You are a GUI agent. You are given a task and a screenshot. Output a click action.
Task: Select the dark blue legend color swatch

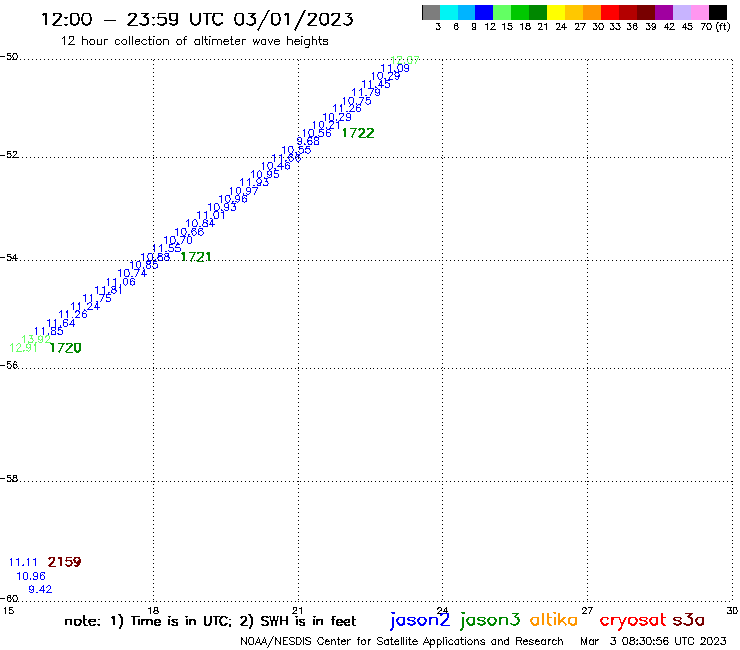[484, 12]
